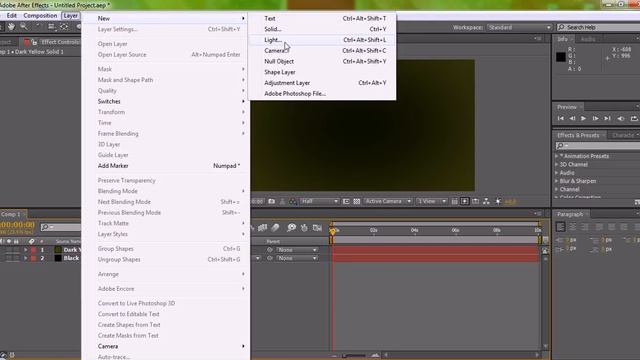Switch to the Audio panel tab
The width and height of the screenshot is (640, 360).
pos(588,39)
